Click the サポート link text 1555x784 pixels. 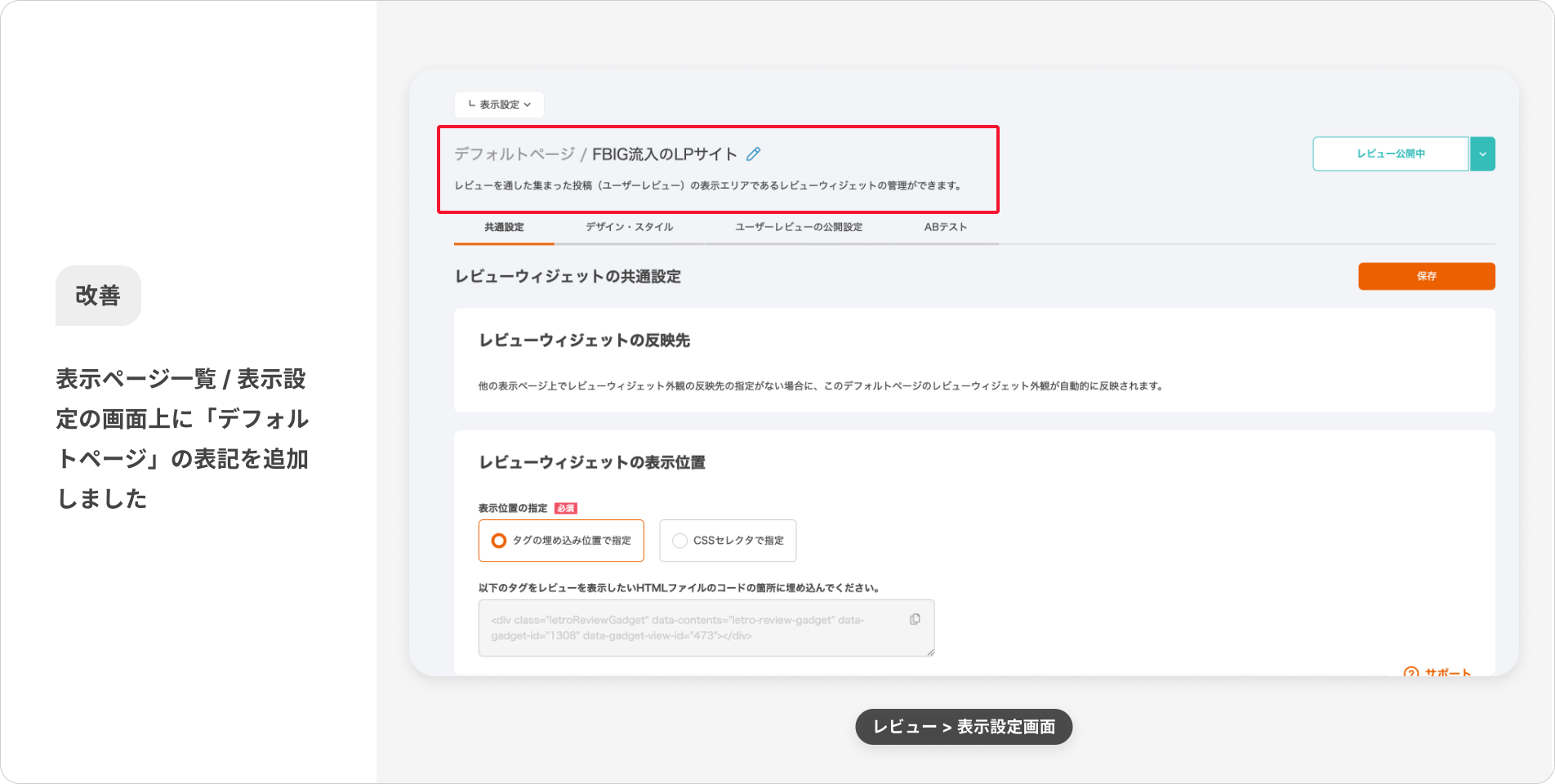pyautogui.click(x=1447, y=672)
